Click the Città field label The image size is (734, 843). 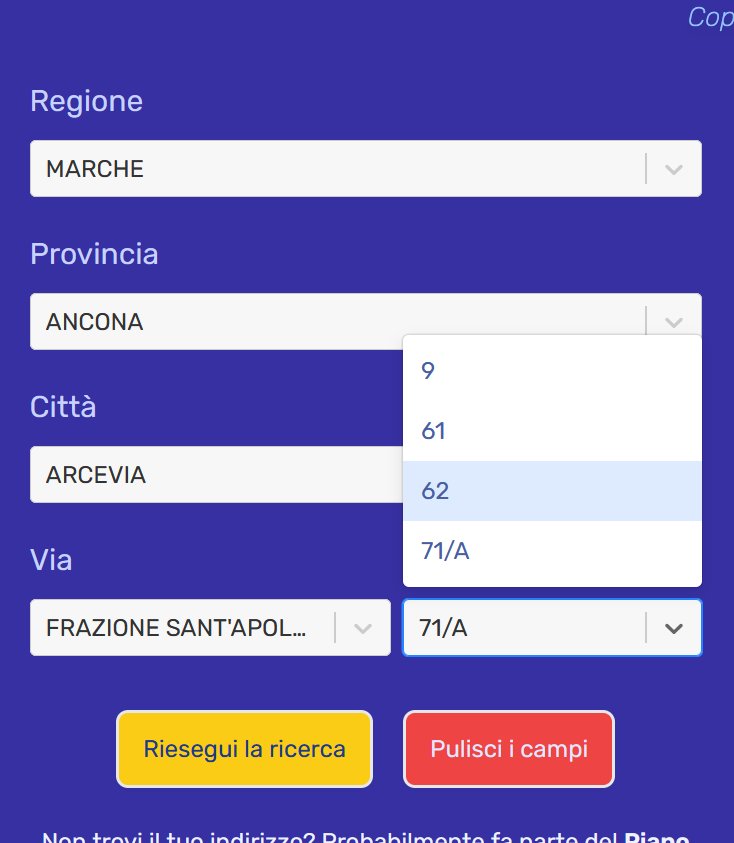pos(63,407)
